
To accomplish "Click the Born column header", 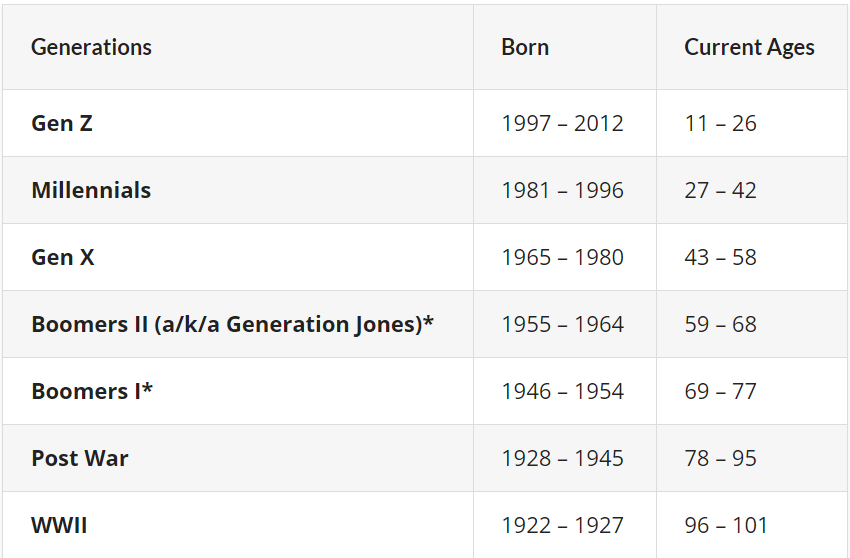I will point(525,47).
